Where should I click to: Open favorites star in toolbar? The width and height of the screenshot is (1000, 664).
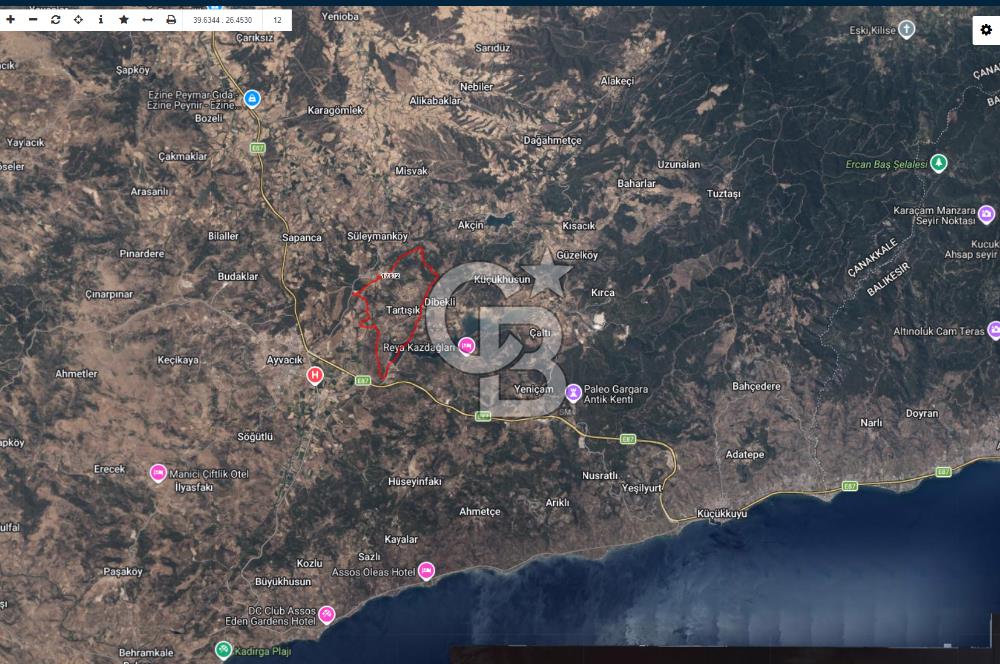point(124,20)
